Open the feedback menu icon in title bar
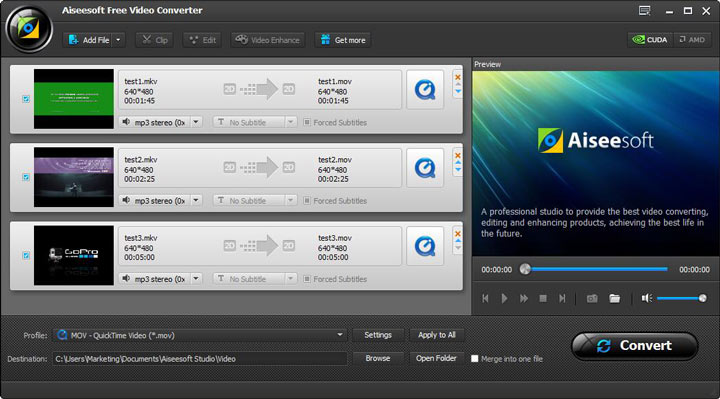The height and width of the screenshot is (399, 720). (645, 11)
